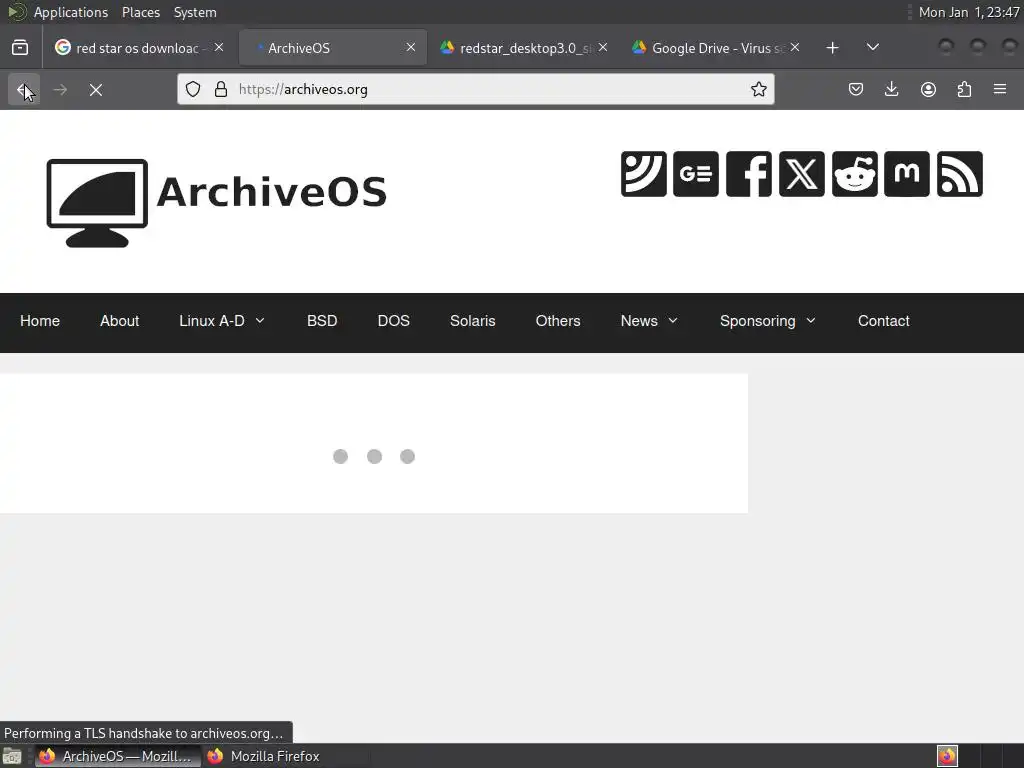Image resolution: width=1024 pixels, height=768 pixels.
Task: Click the Google News icon
Action: click(x=696, y=174)
